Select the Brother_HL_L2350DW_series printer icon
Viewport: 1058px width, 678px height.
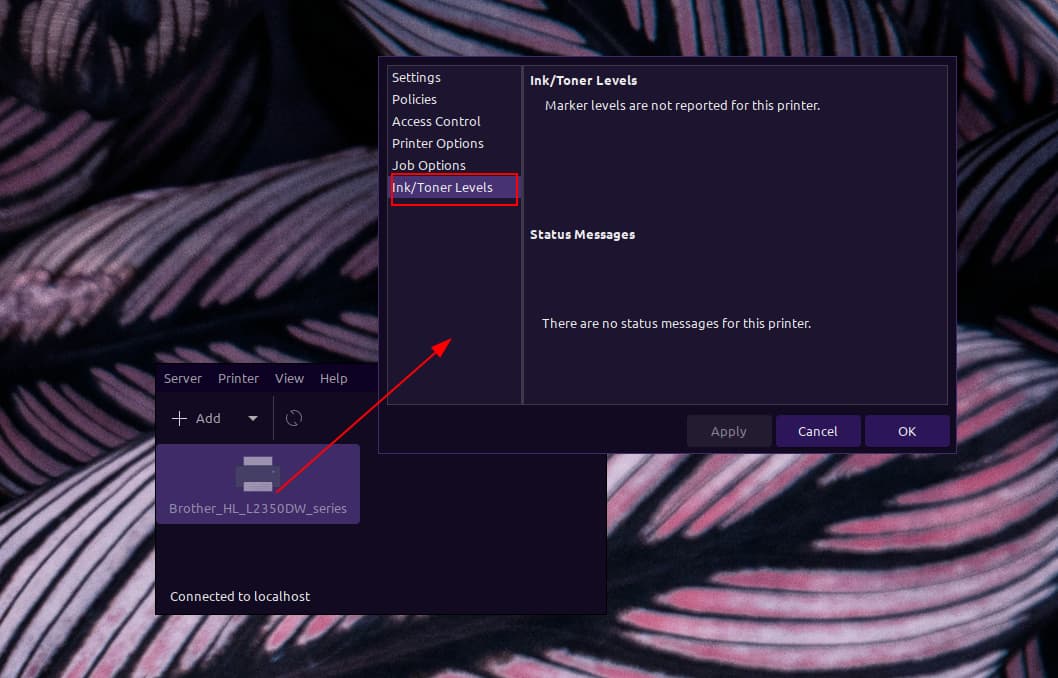coord(258,474)
